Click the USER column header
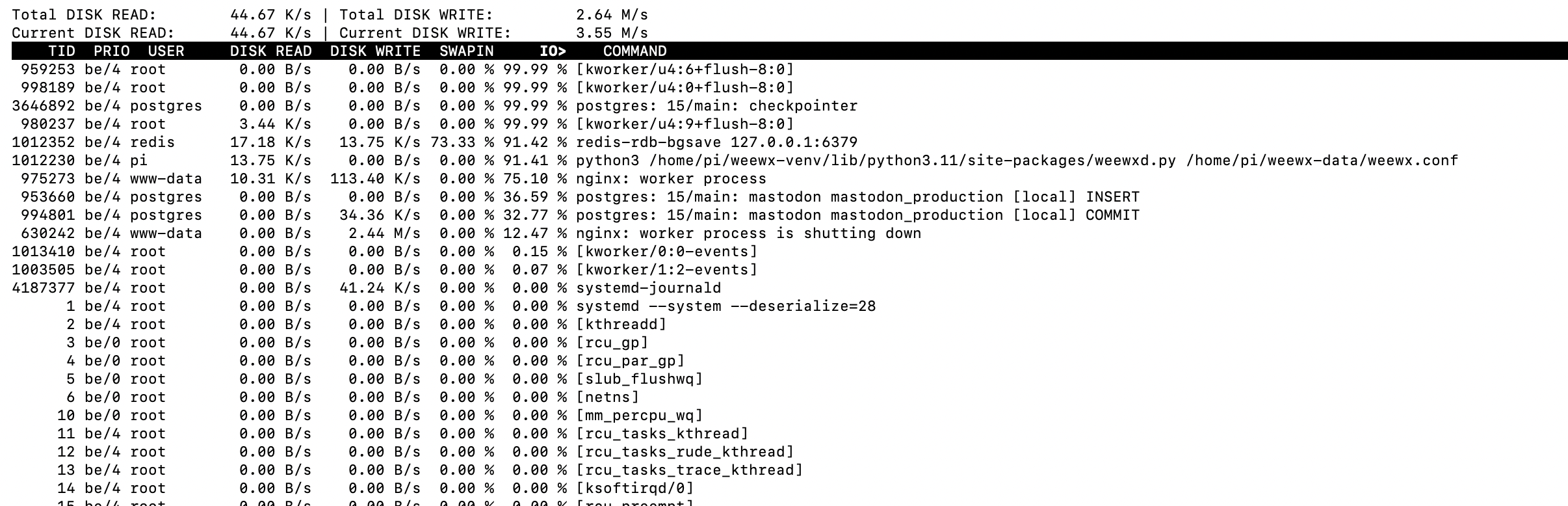The image size is (1568, 506). click(166, 51)
